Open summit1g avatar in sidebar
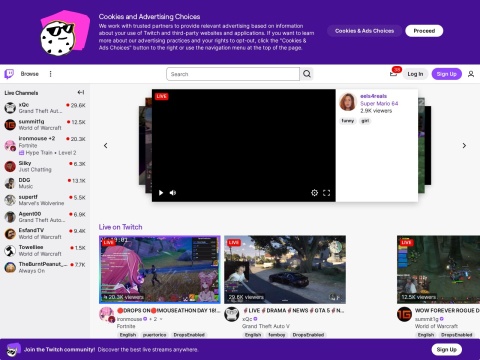This screenshot has height=360, width=480. click(10, 125)
